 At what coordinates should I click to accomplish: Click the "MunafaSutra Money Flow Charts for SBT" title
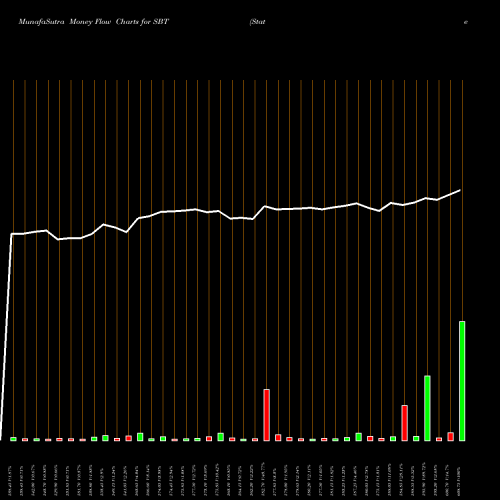[x=94, y=22]
